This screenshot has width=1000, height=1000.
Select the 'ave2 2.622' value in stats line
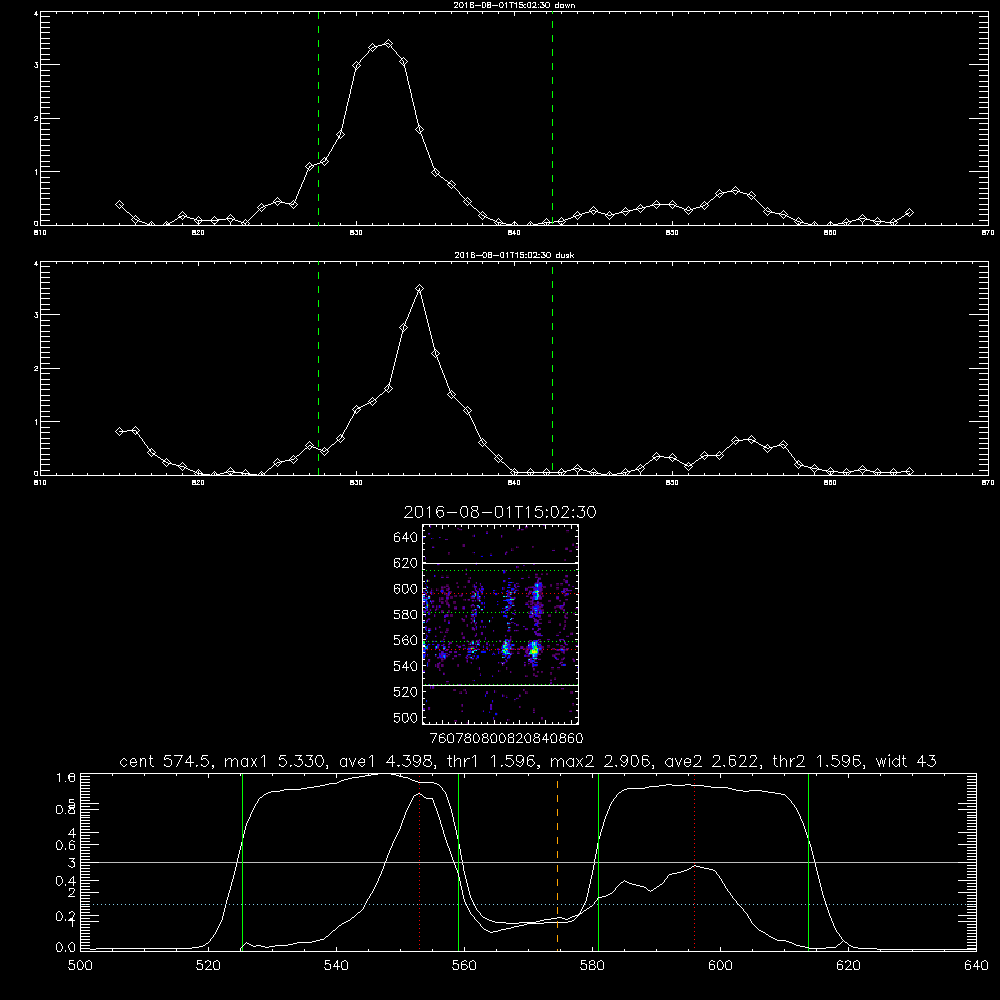click(x=712, y=761)
